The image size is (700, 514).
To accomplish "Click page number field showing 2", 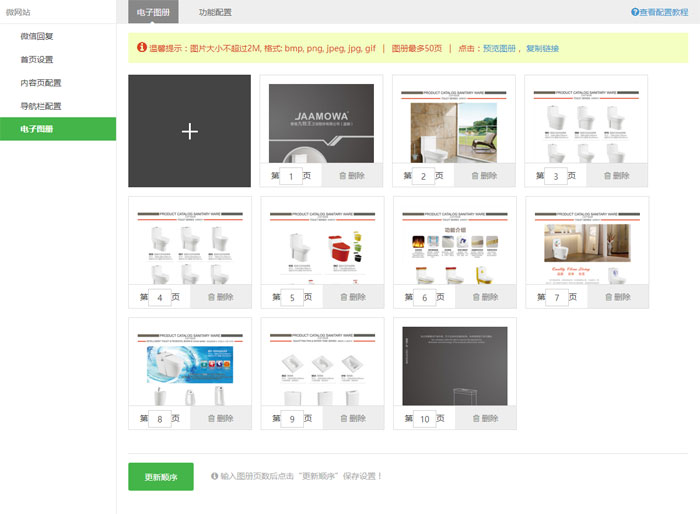I will (x=423, y=177).
